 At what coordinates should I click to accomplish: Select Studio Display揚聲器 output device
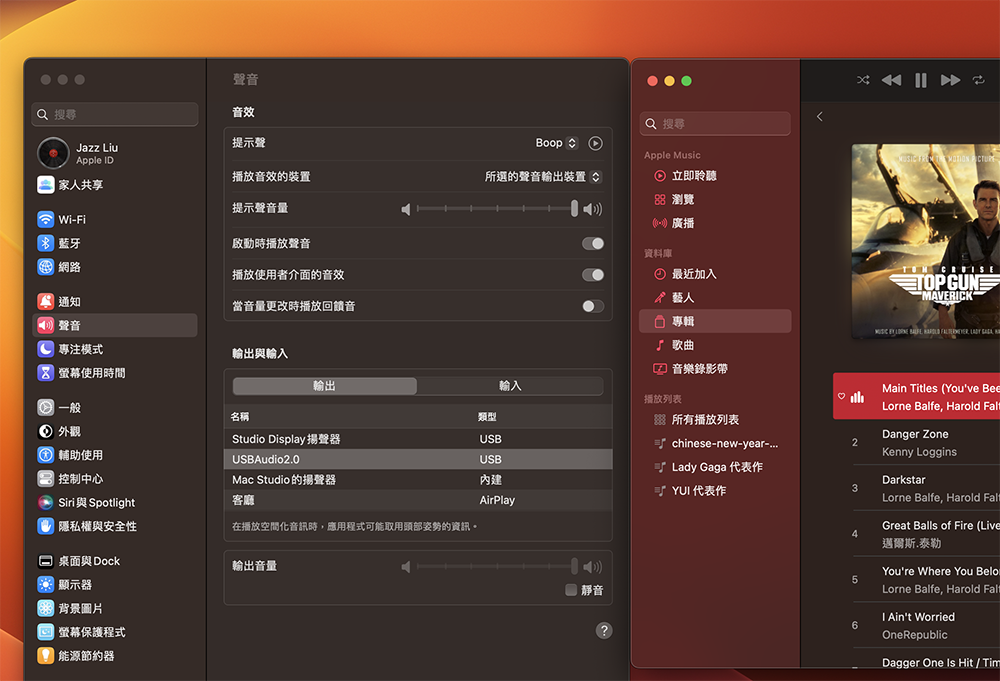click(x=418, y=439)
